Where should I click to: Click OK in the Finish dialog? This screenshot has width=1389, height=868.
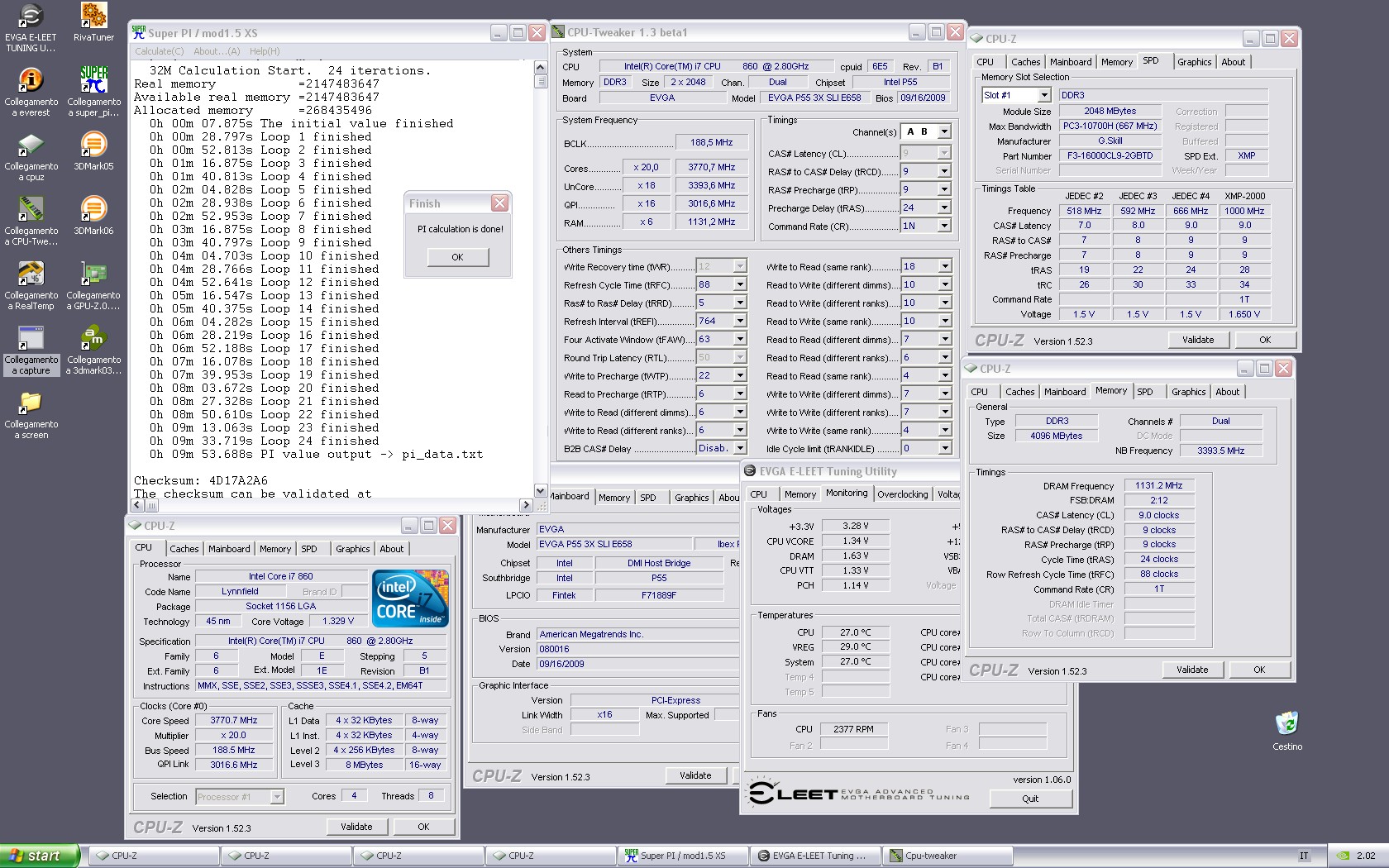(457, 257)
